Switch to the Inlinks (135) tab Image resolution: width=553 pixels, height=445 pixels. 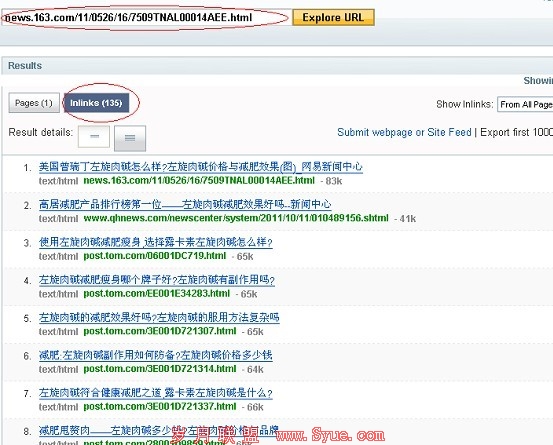click(96, 103)
